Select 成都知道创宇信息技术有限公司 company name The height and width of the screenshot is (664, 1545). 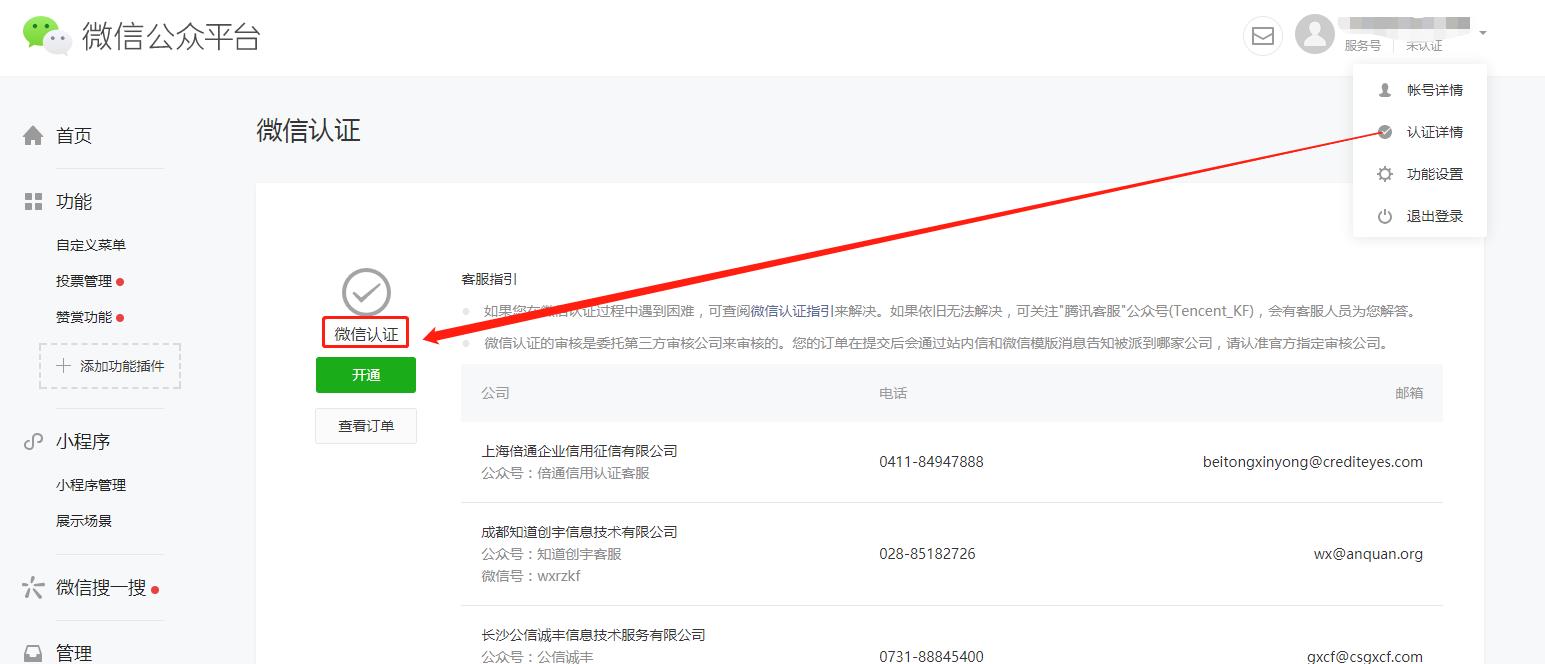pos(579,532)
